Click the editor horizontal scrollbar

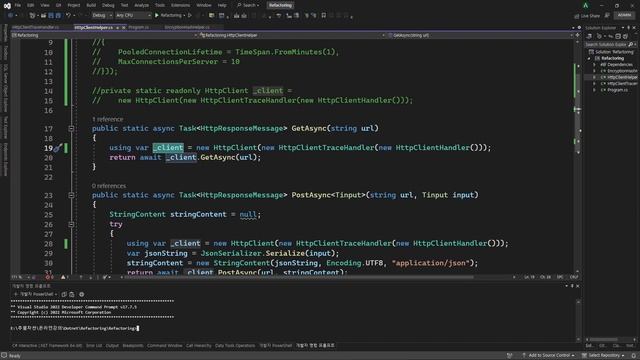click(x=300, y=277)
